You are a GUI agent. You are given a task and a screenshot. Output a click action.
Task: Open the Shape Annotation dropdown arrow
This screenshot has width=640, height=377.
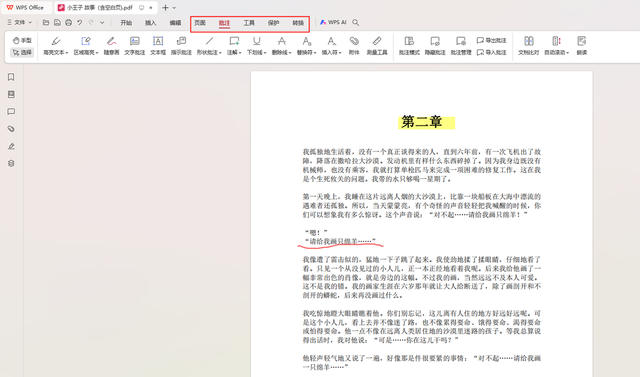[220, 53]
